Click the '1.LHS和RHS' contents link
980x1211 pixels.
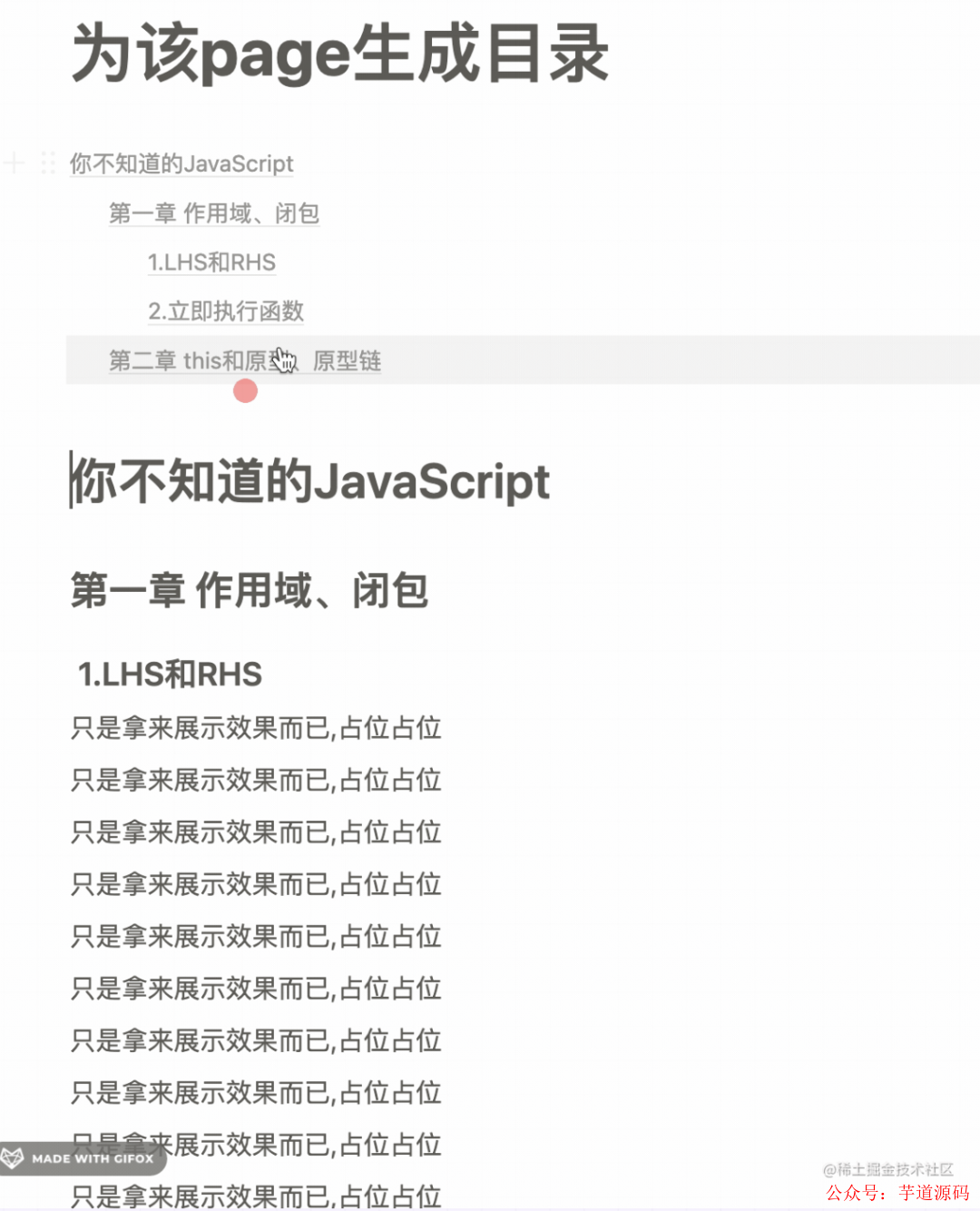(x=212, y=262)
